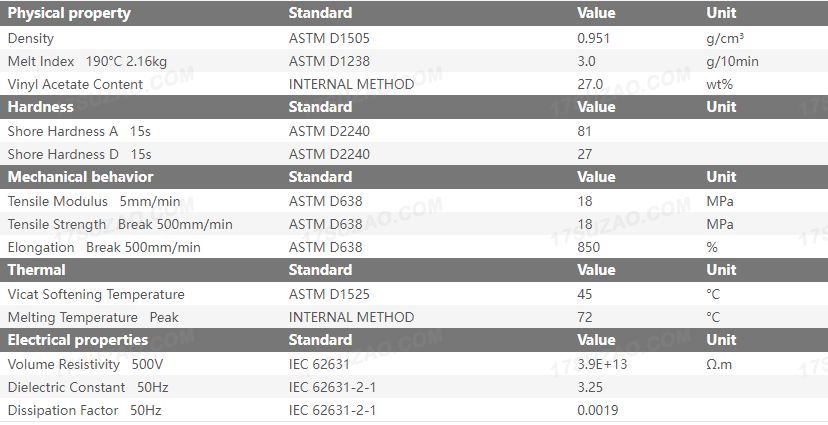The height and width of the screenshot is (425, 828).
Task: Click the density value 0.951
Action: 593,38
